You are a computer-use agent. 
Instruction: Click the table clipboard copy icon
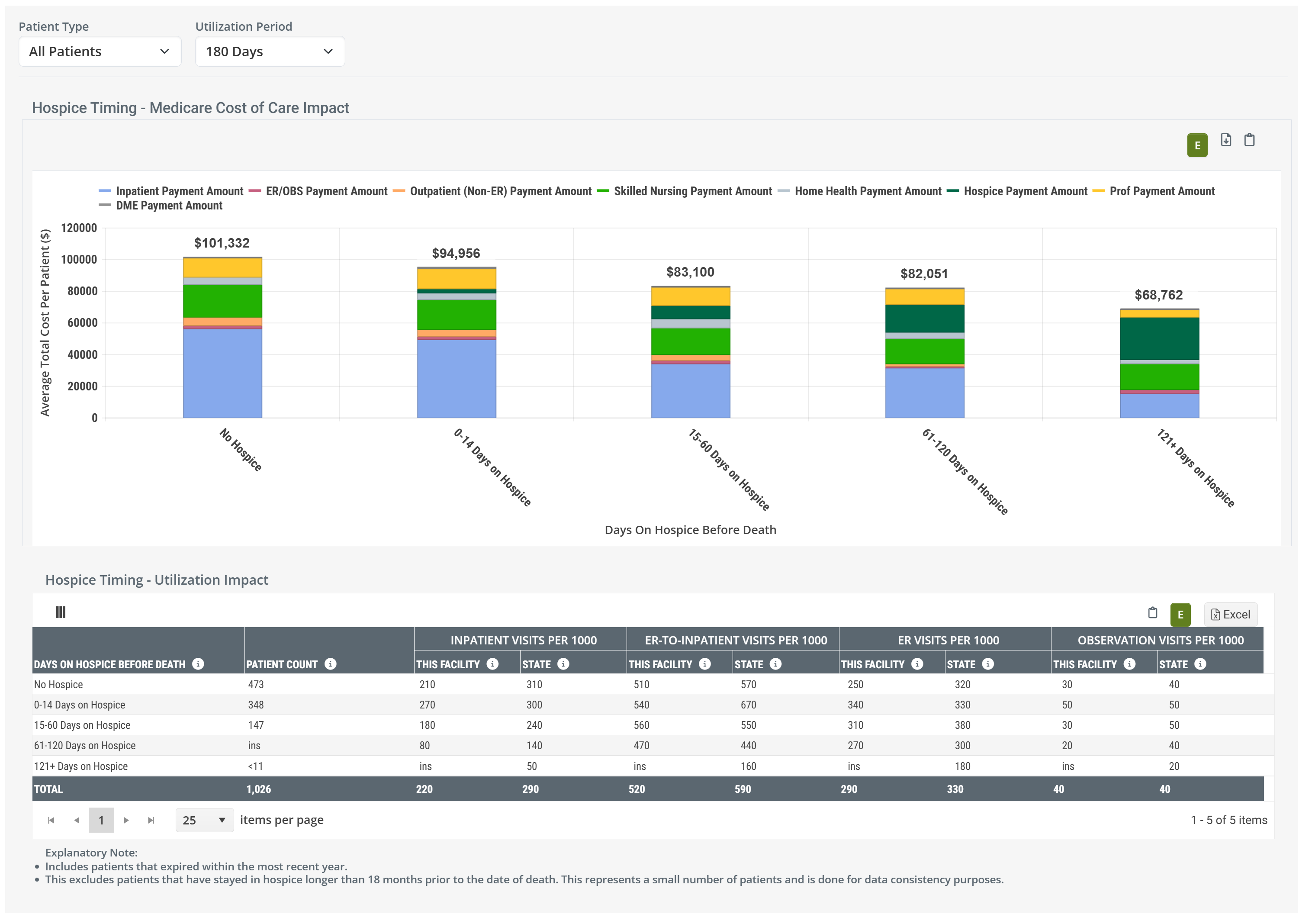[1152, 613]
